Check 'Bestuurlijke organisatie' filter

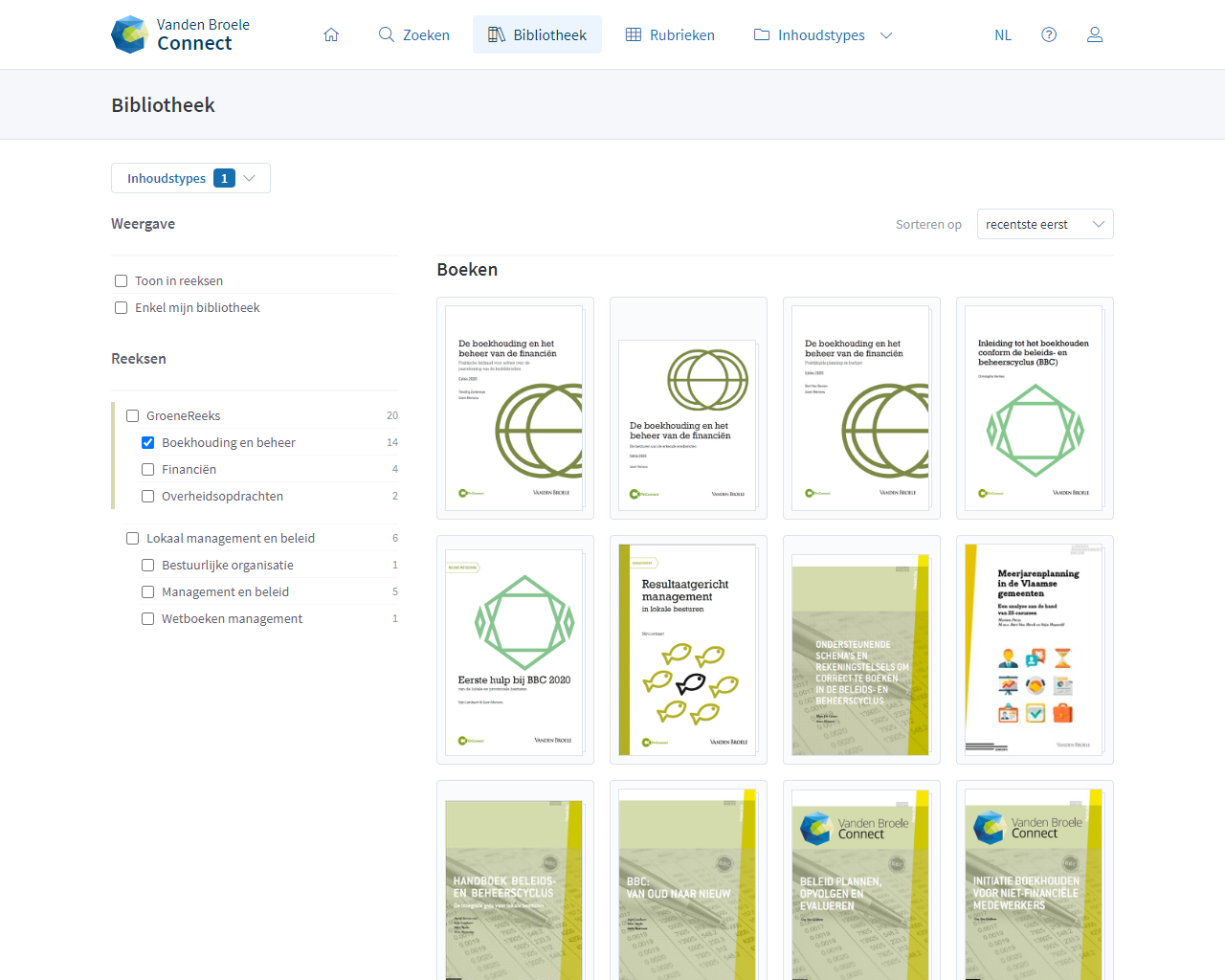[147, 565]
